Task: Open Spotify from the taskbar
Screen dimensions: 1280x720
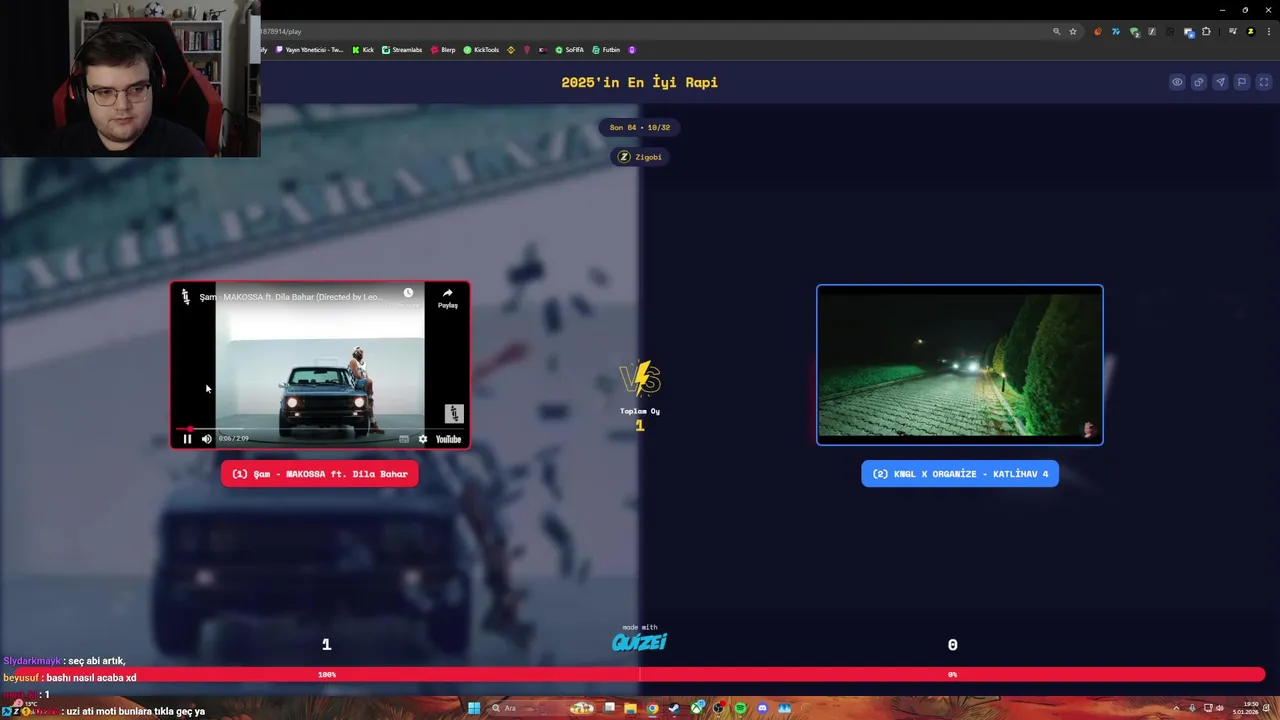Action: pyautogui.click(x=740, y=708)
